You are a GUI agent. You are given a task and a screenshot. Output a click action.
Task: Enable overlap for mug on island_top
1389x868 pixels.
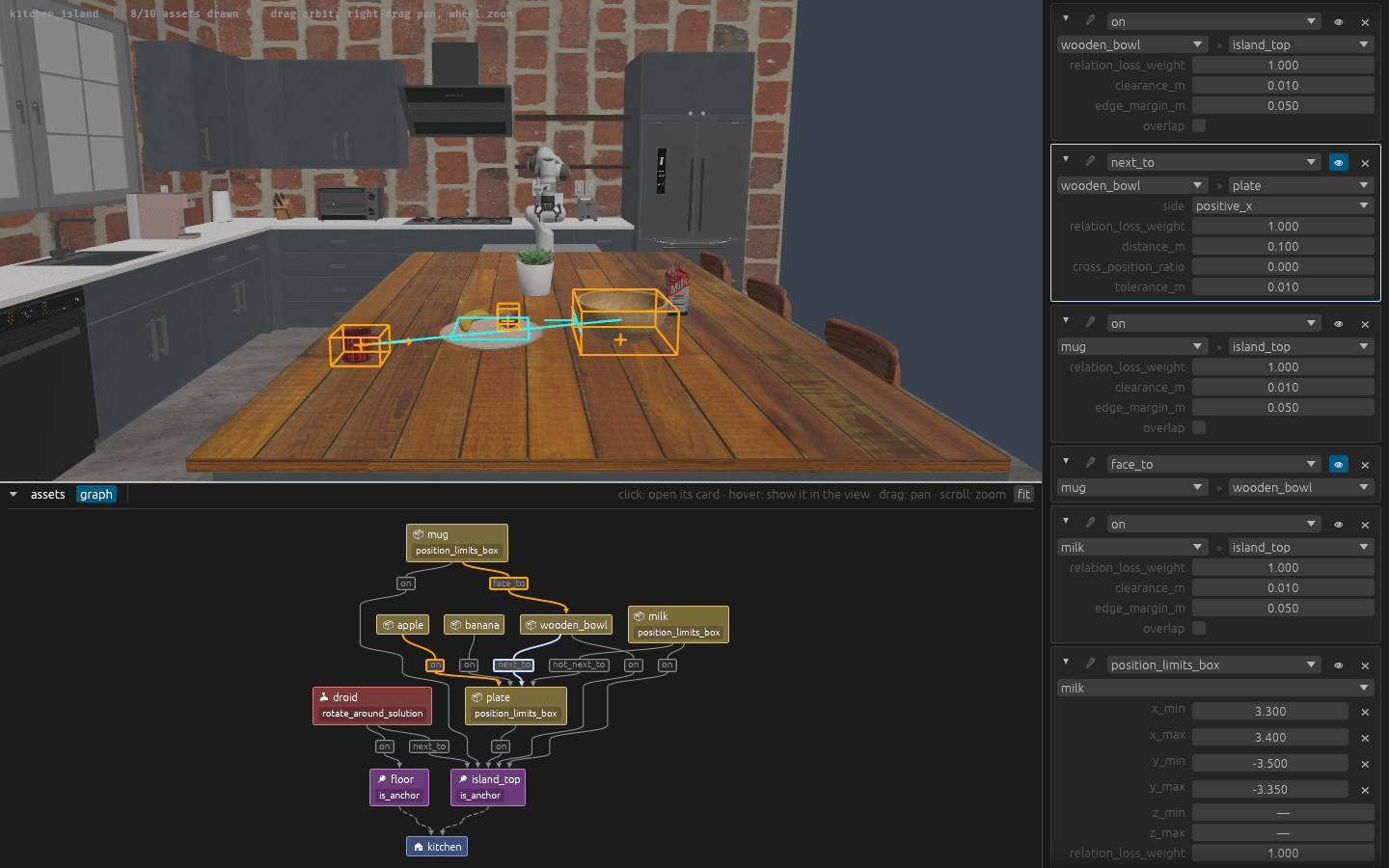(1199, 427)
